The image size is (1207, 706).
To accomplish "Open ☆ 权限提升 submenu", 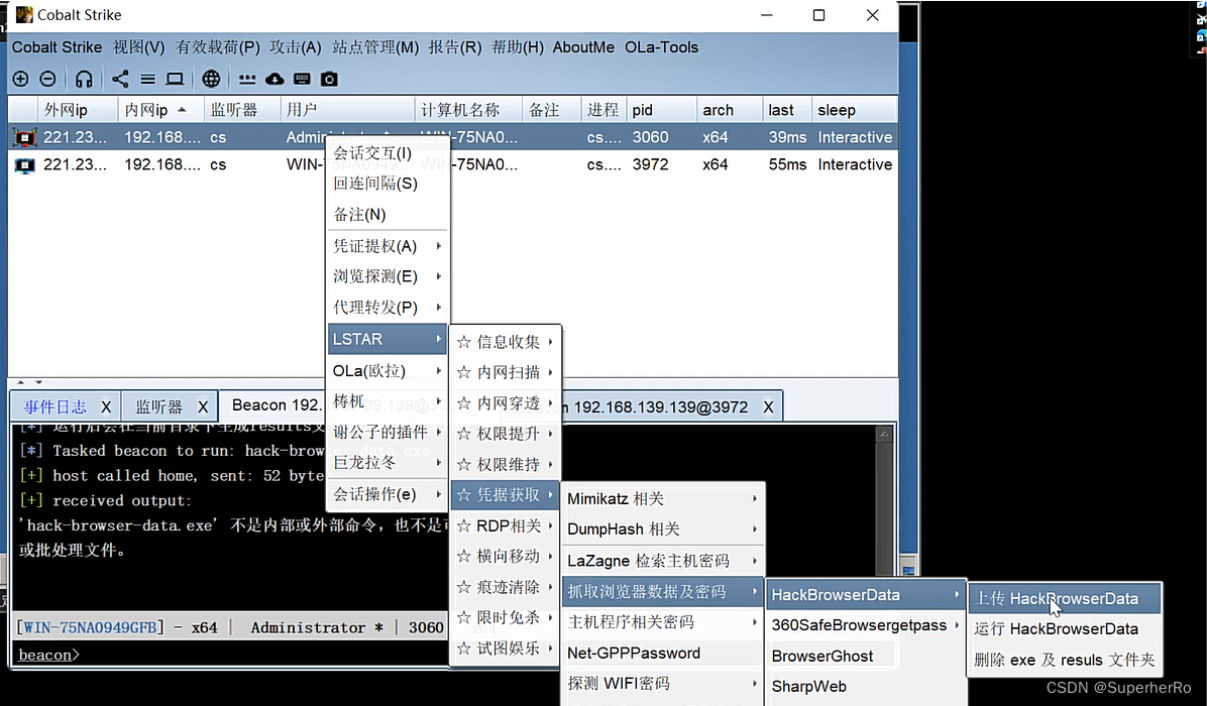I will click(505, 434).
